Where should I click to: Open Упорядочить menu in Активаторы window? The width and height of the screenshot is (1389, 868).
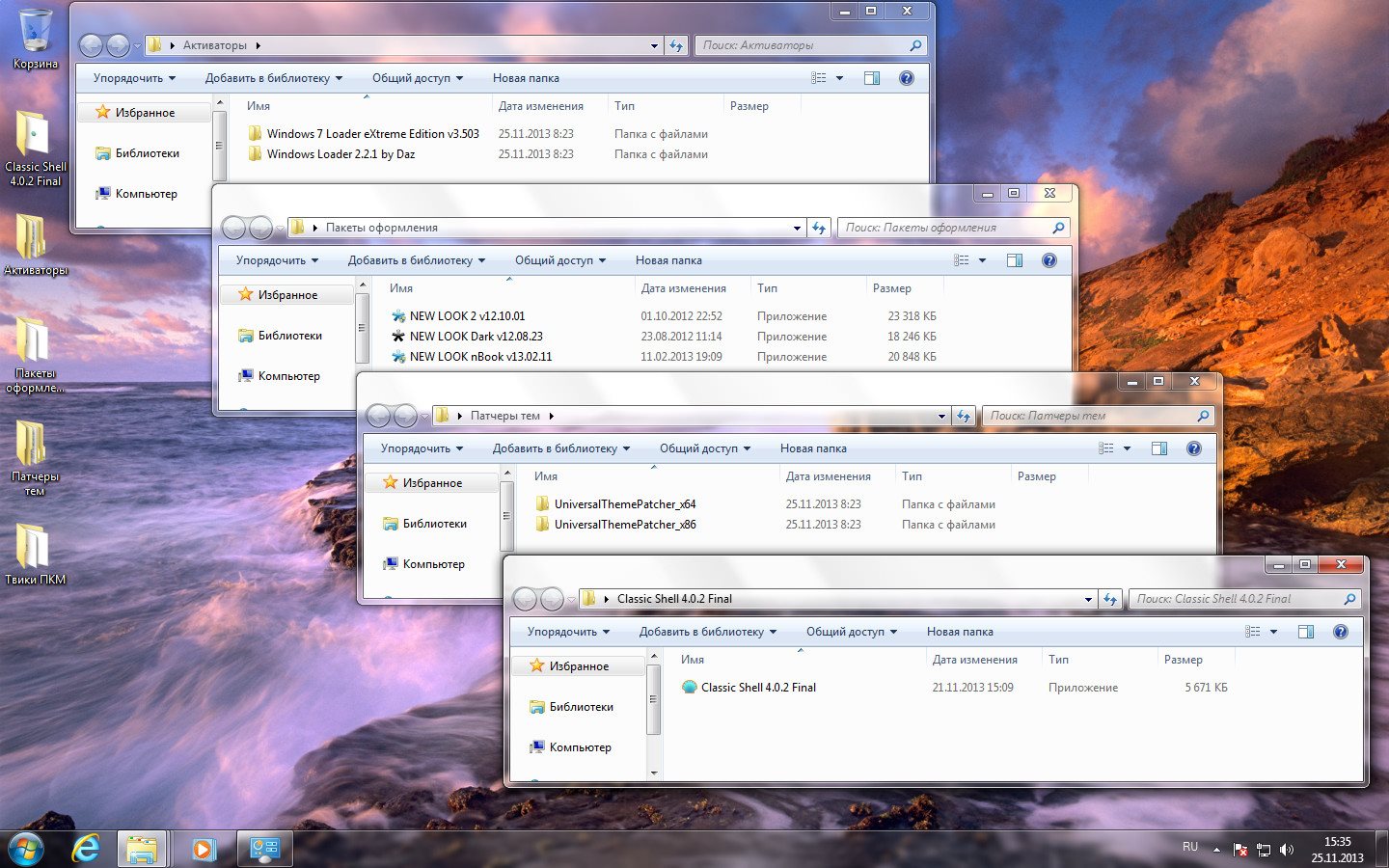pos(134,78)
